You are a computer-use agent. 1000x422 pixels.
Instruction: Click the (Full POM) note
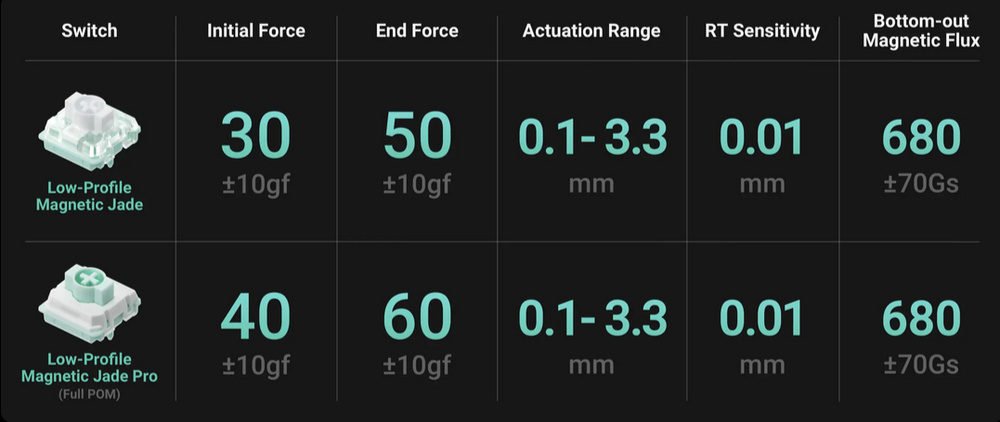(x=89, y=392)
